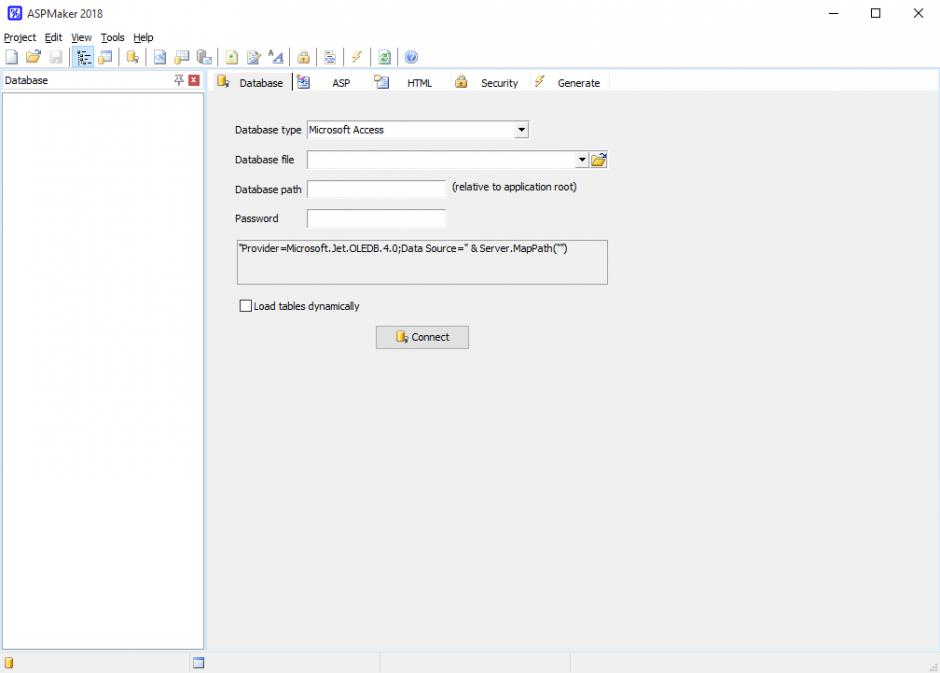This screenshot has width=940, height=673.
Task: Click the green refresh document toolbar icon
Action: (x=384, y=58)
